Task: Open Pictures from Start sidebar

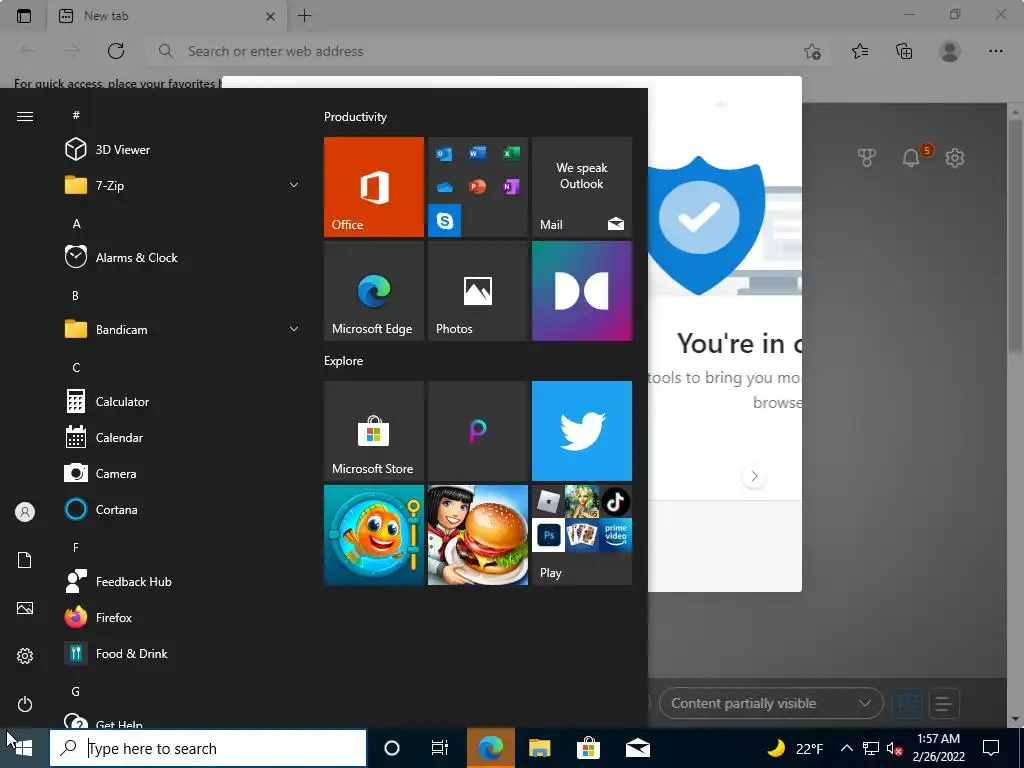Action: point(25,608)
